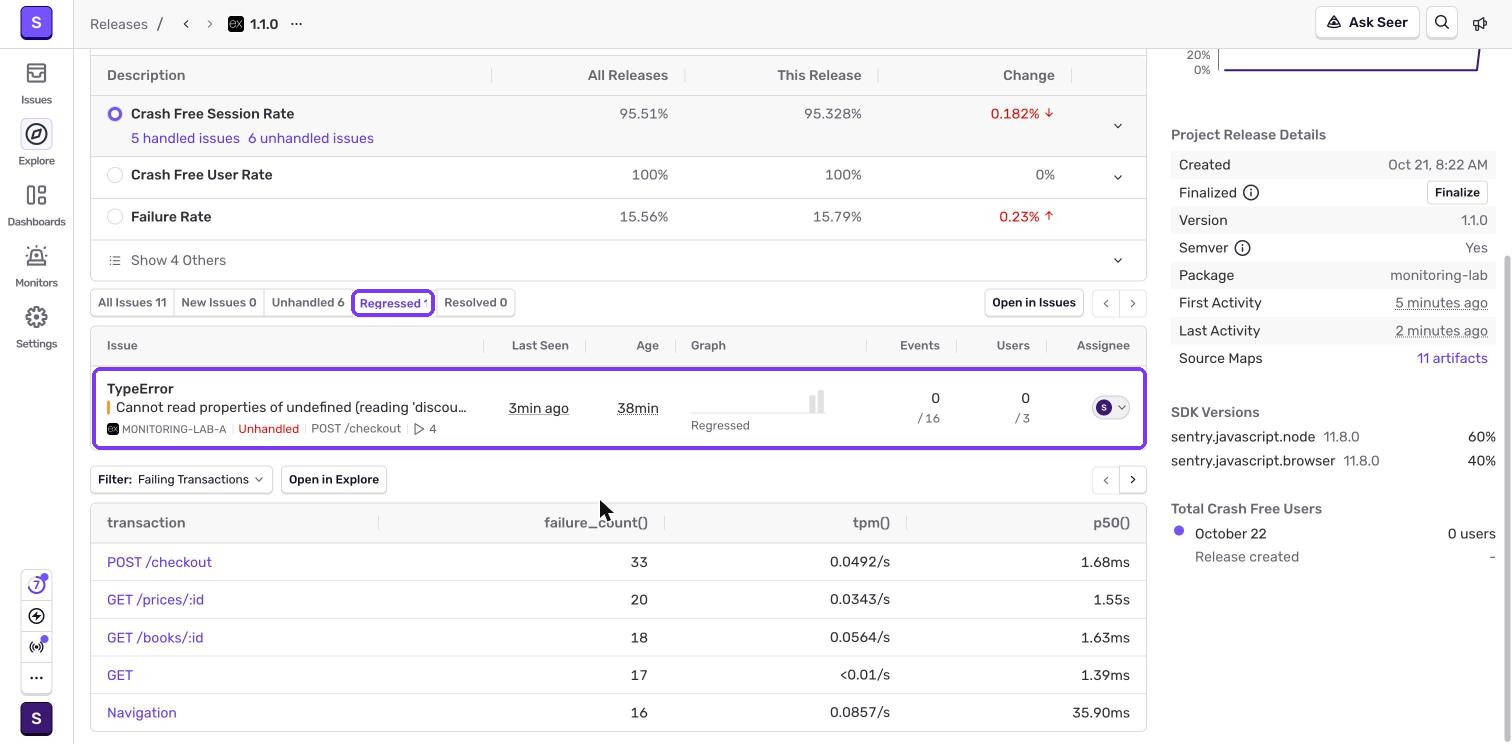Open the TypeError issue title
This screenshot has height=744, width=1512.
(140, 389)
